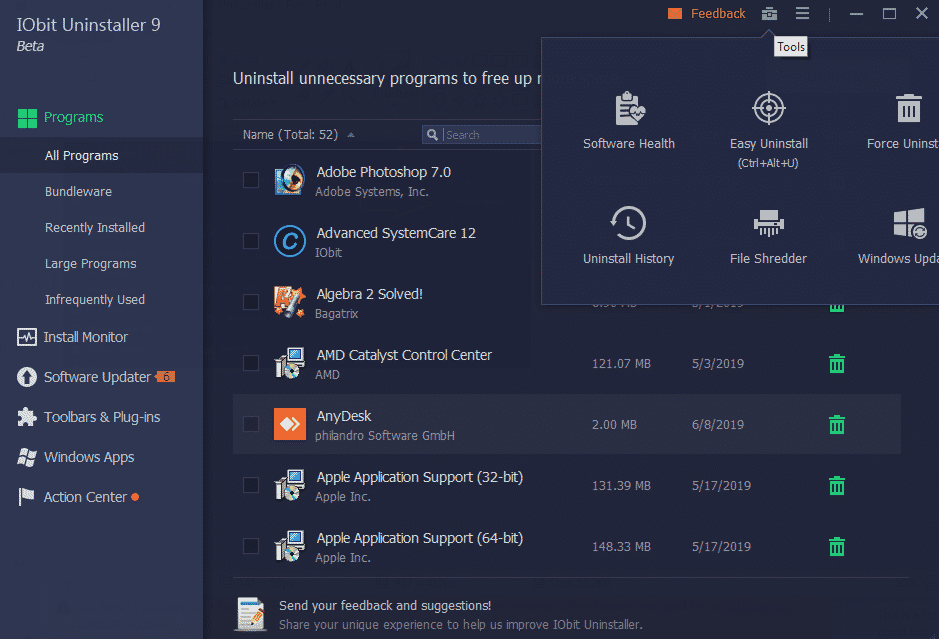Open Software Health from the Tools panel

click(x=628, y=118)
